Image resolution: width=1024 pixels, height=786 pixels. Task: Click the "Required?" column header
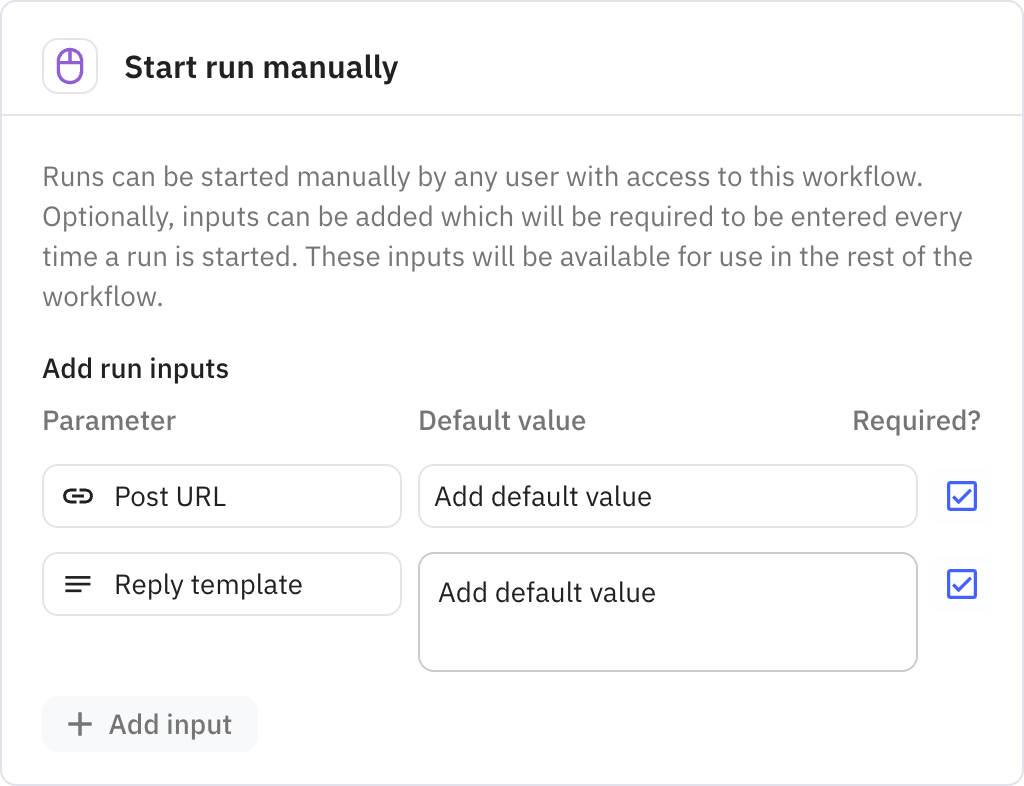pyautogui.click(x=916, y=421)
